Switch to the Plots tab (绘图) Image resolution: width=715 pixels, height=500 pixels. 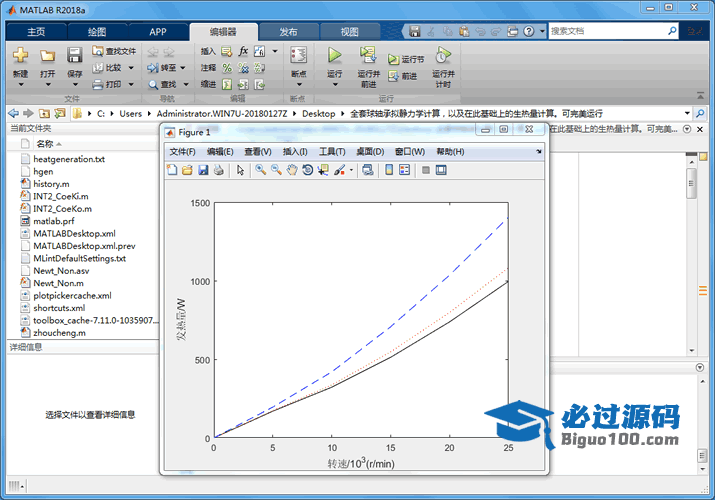[x=97, y=32]
